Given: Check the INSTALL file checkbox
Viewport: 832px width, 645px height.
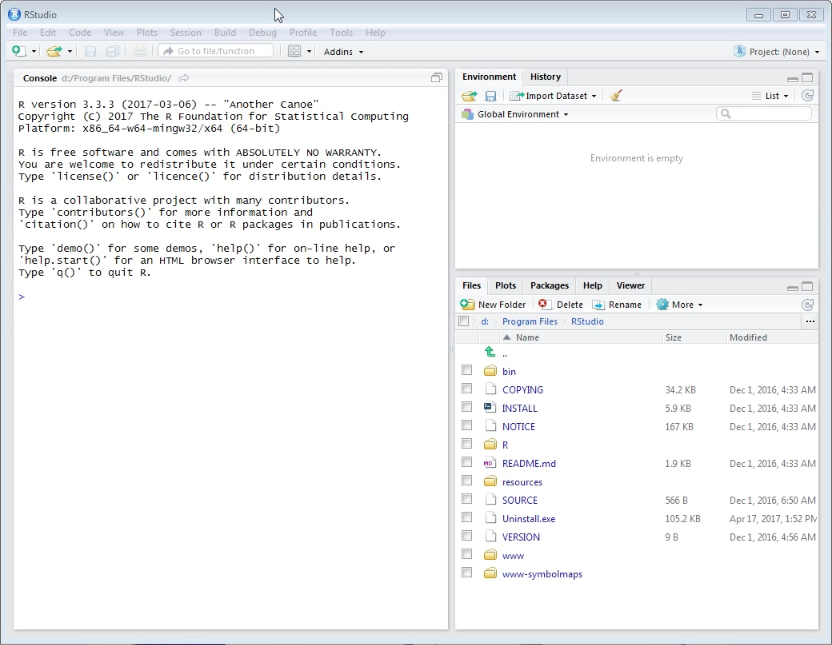Looking at the screenshot, I should [466, 407].
